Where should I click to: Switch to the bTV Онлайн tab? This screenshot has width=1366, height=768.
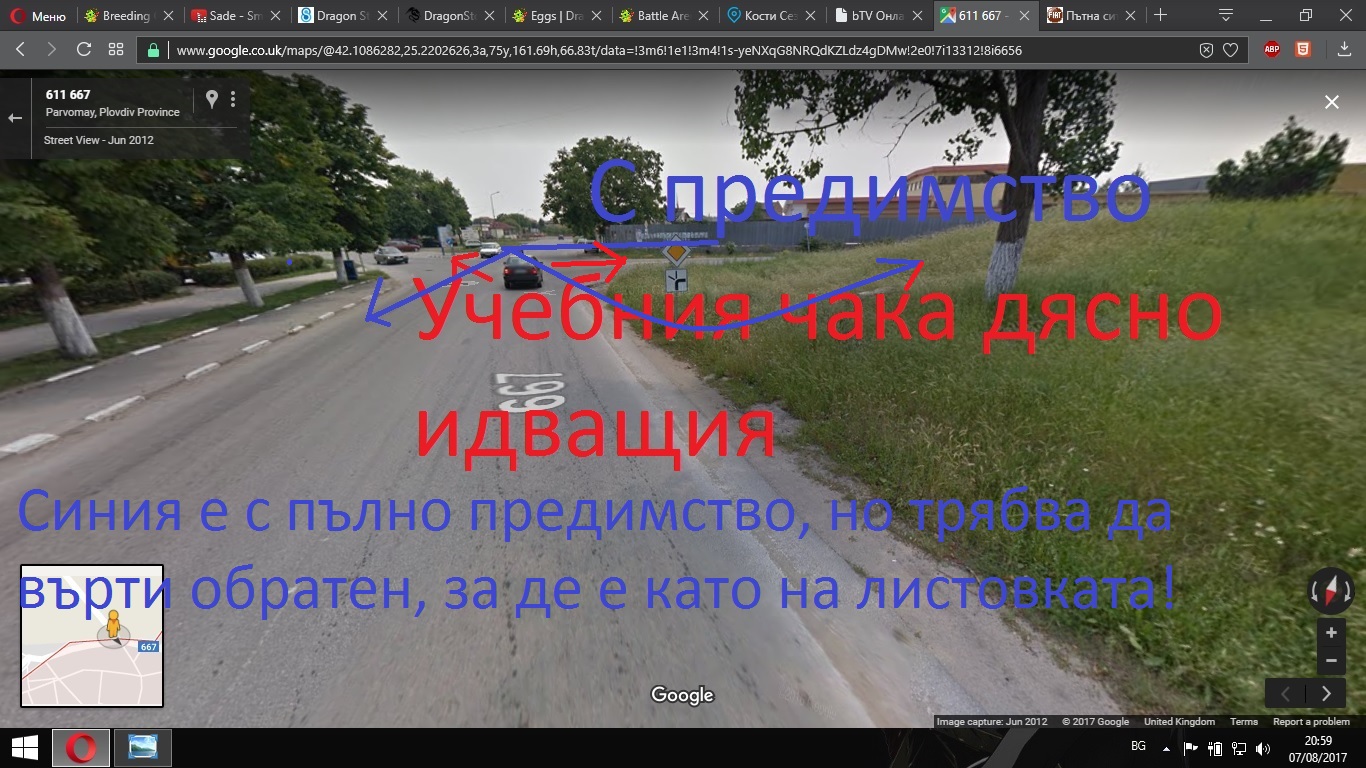pos(877,16)
